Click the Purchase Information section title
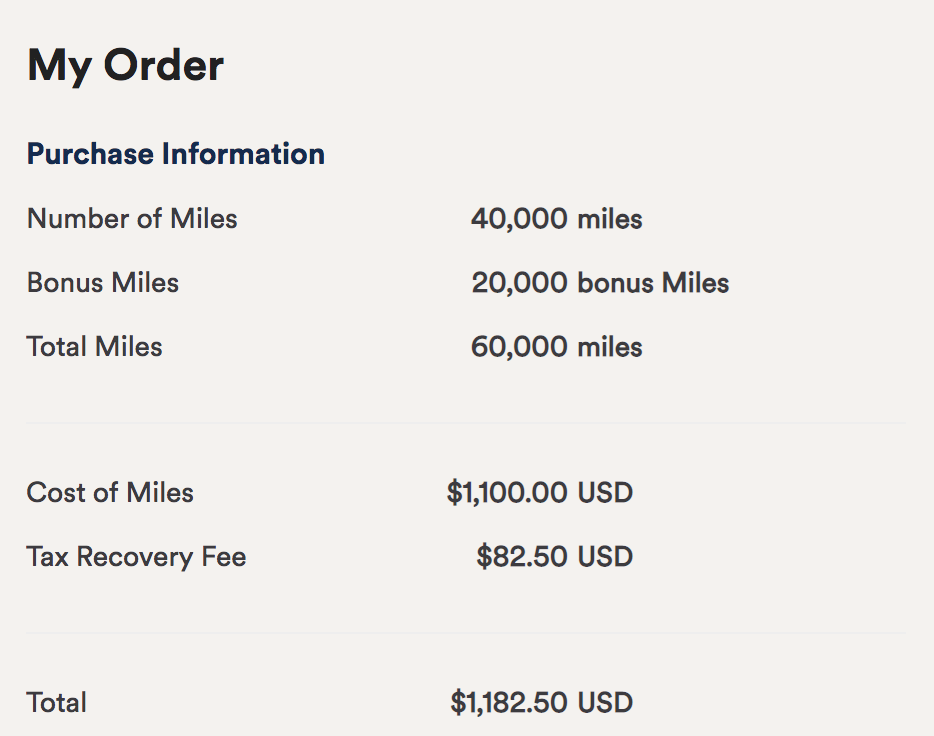The image size is (934, 736). [x=175, y=154]
